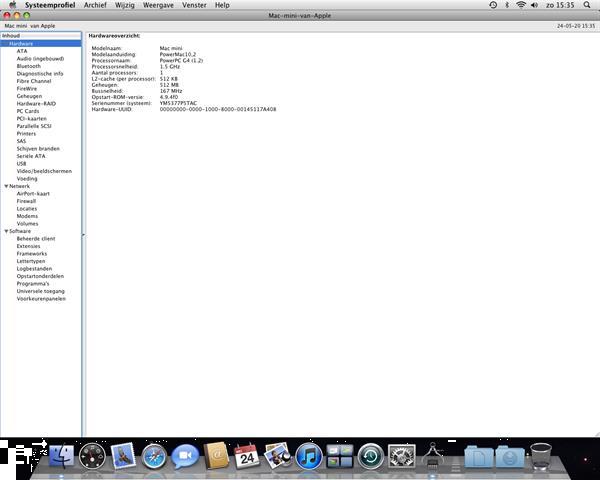Select Audio (ingebouwd) item

click(40, 59)
